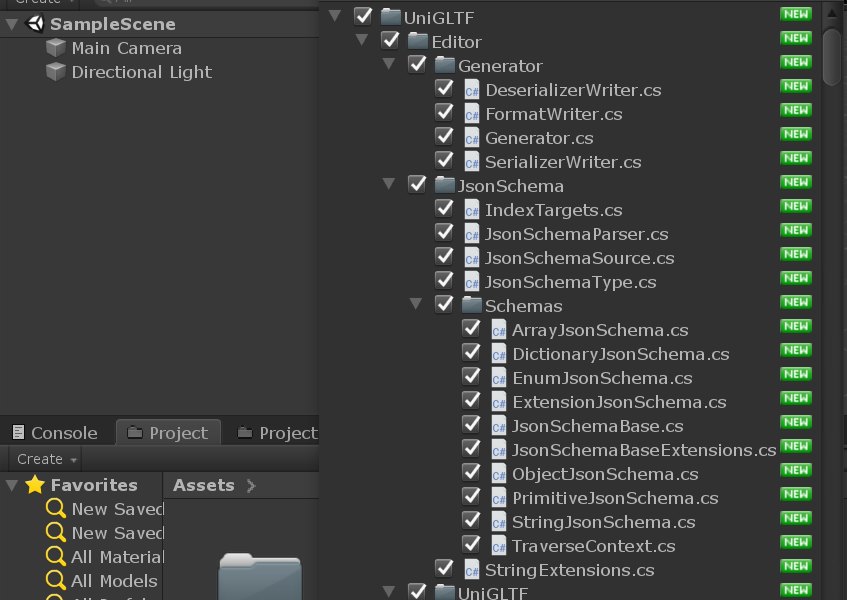Click the C# icon for IndexTargets.cs

[x=472, y=210]
